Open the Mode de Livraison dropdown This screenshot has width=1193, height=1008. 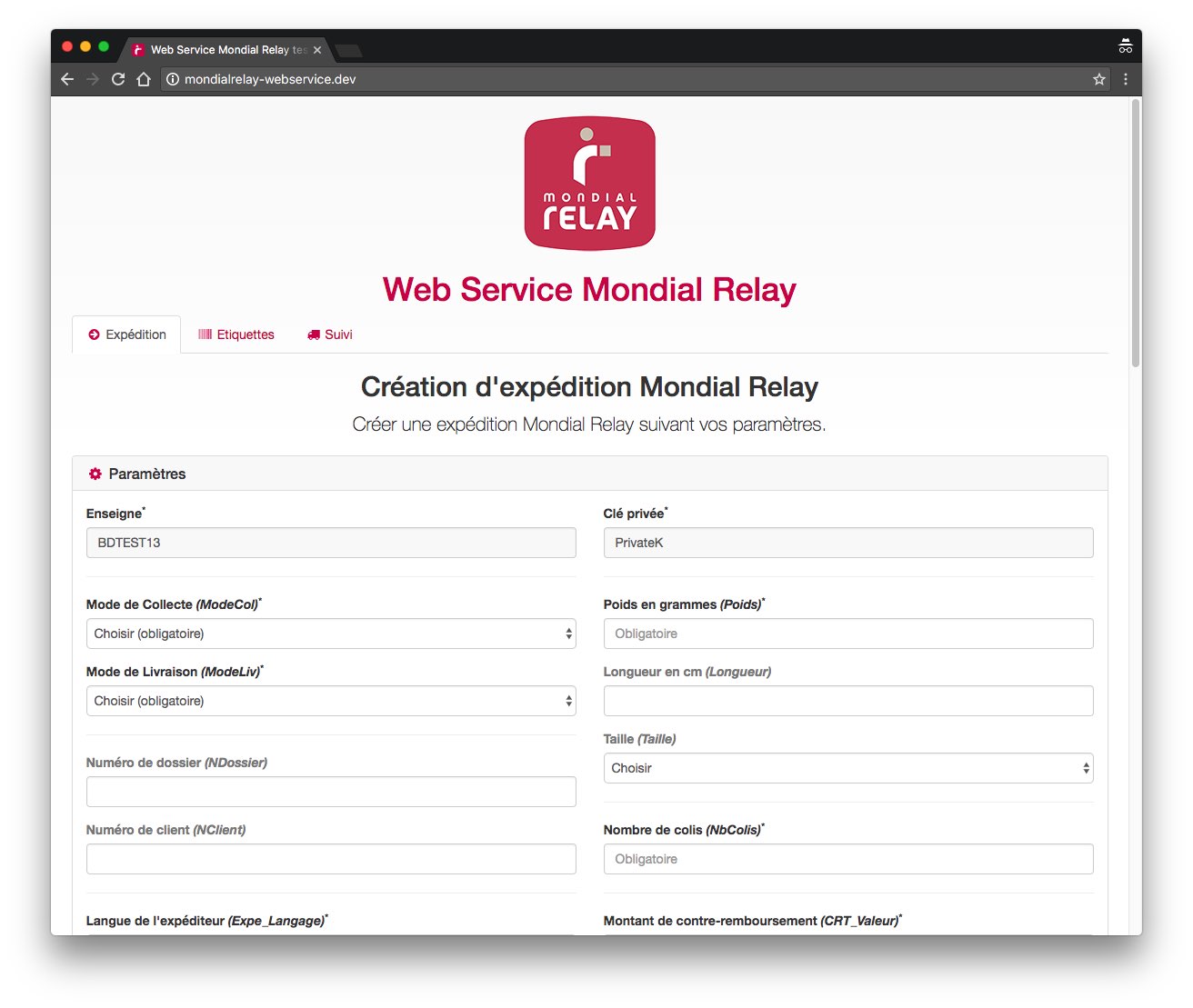331,701
